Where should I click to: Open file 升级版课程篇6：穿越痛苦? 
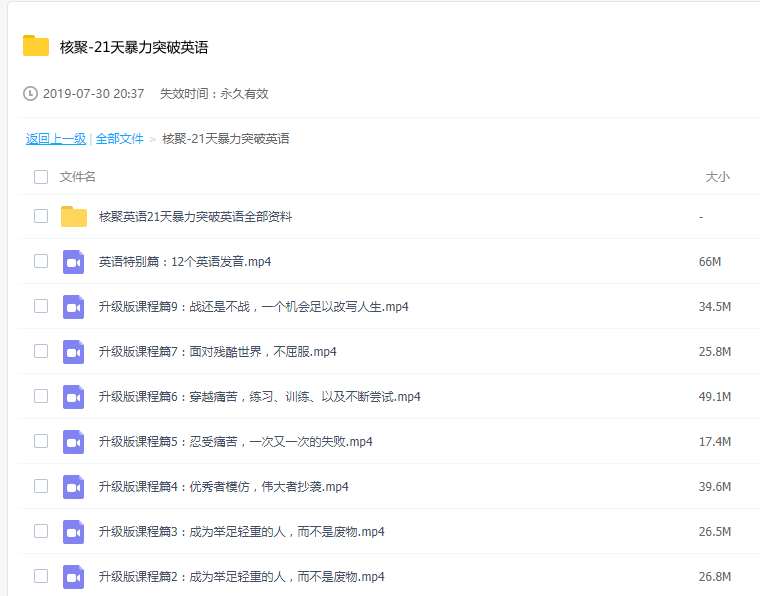[259, 397]
